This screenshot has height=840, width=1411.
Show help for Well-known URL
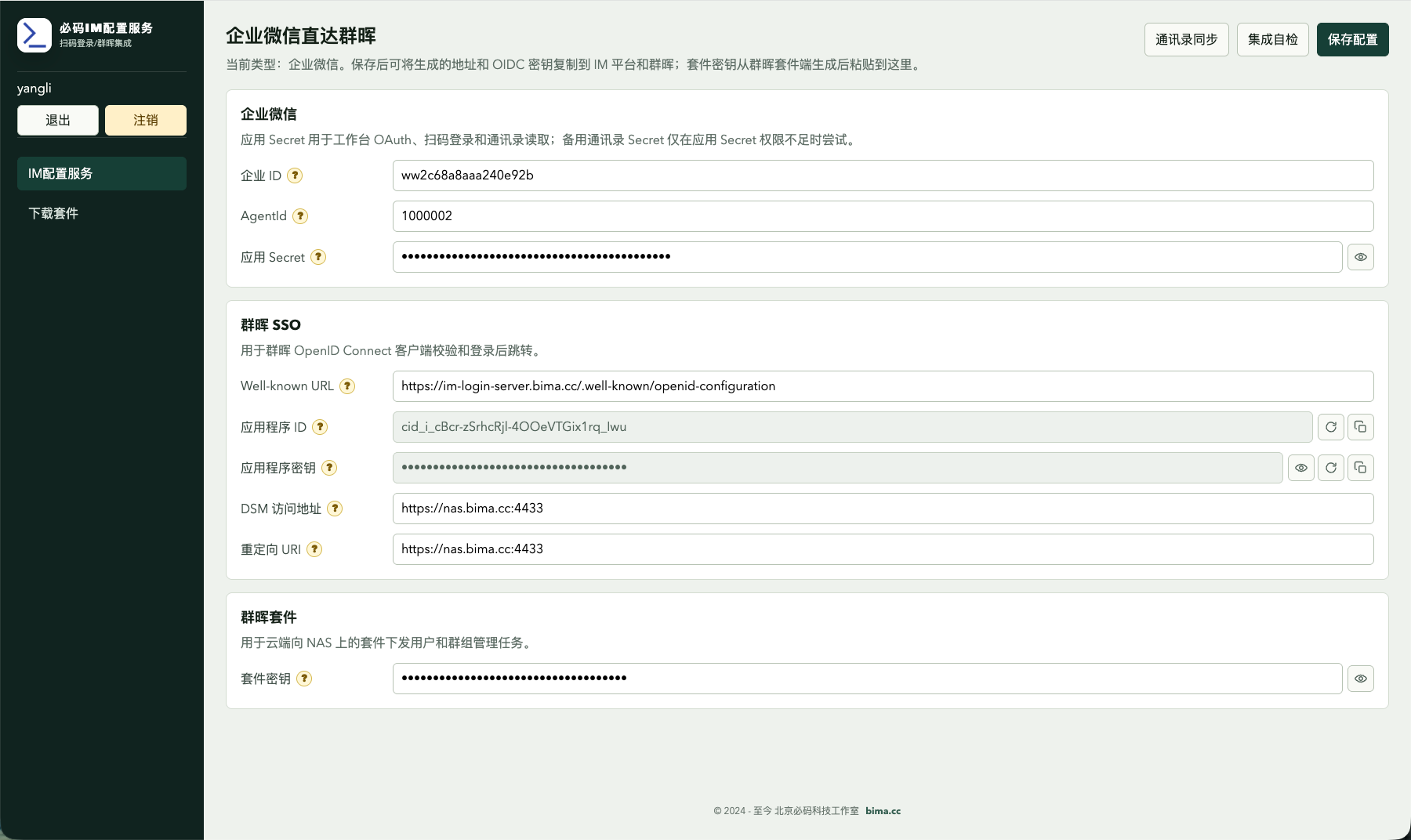(347, 386)
